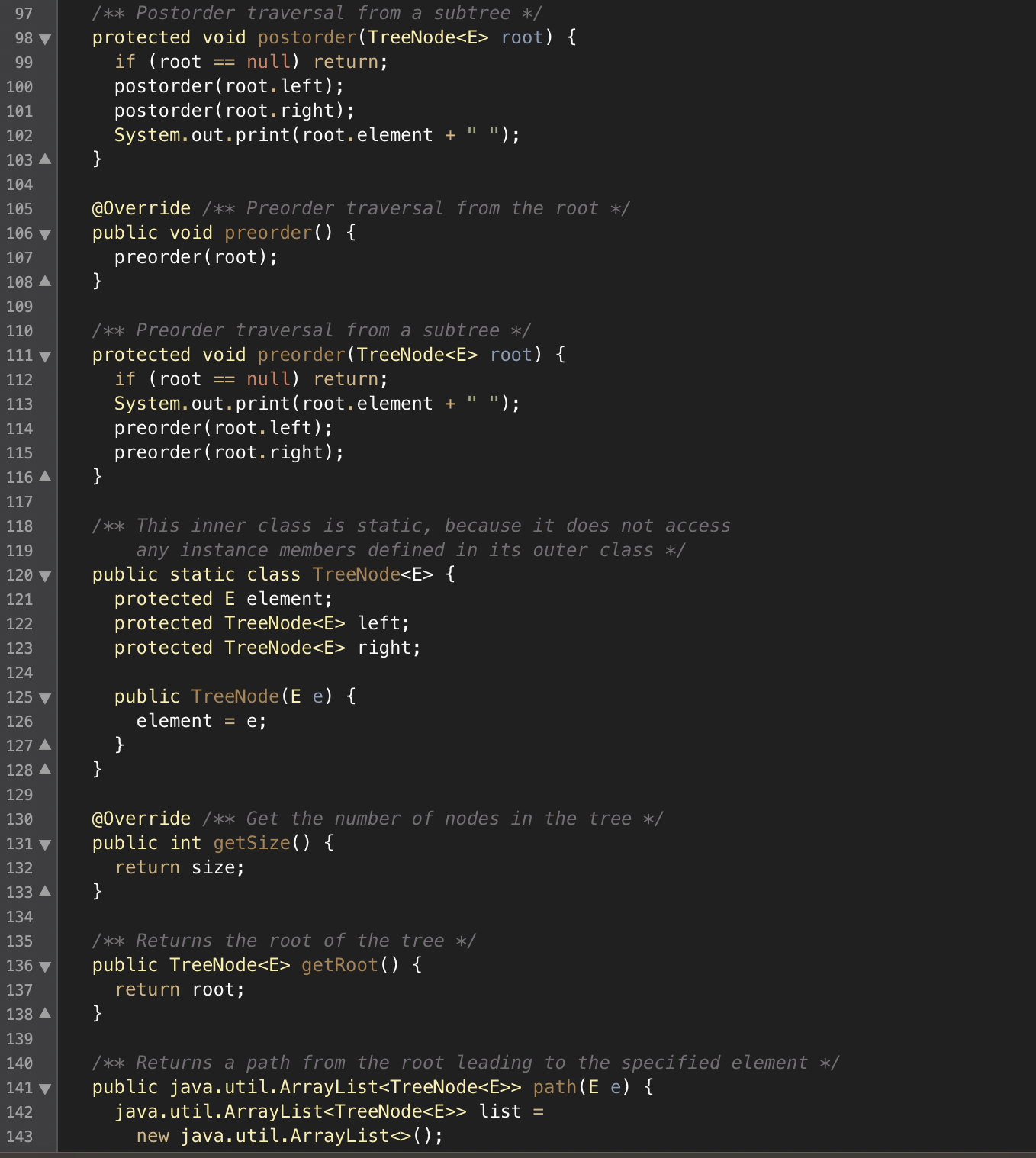Click line number 104 in the gutter
Image resolution: width=1036 pixels, height=1158 pixels.
coord(19,185)
